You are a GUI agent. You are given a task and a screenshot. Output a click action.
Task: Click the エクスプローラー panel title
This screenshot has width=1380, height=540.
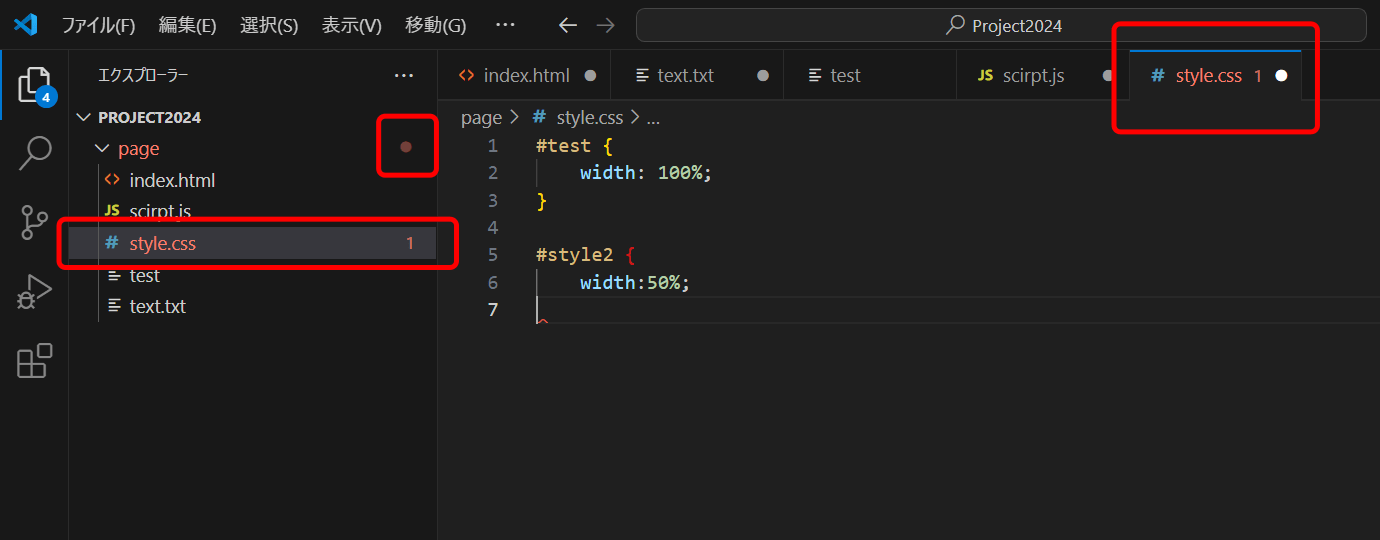143,75
